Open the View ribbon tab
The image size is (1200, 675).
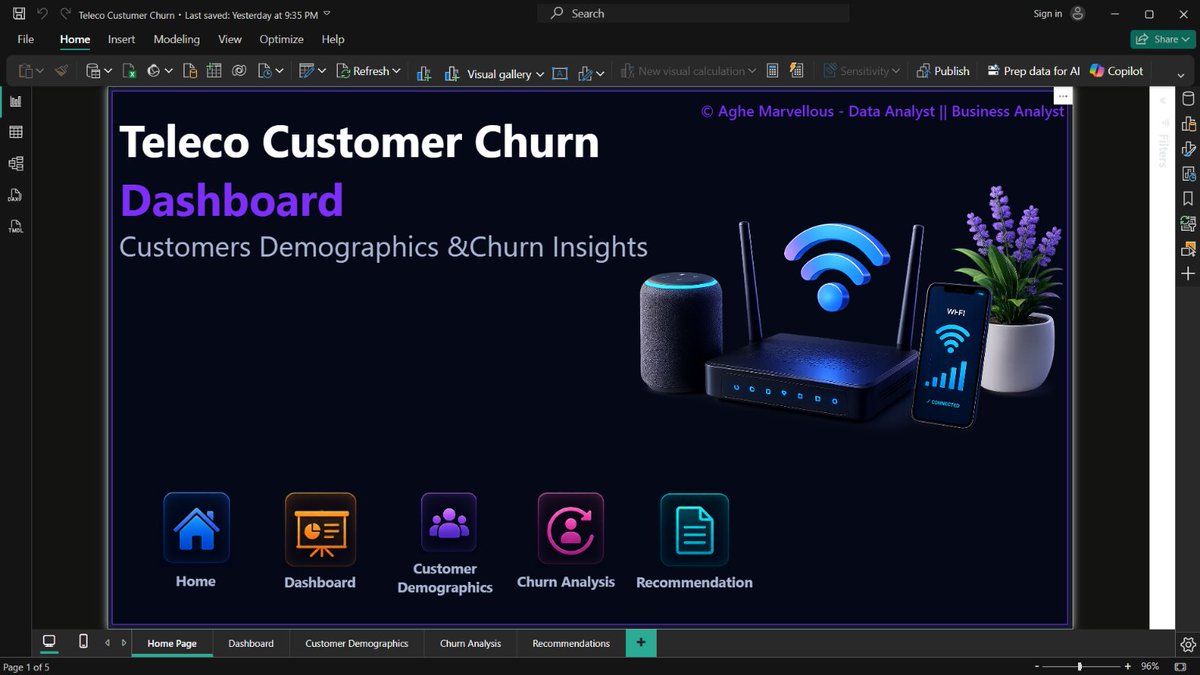[230, 39]
